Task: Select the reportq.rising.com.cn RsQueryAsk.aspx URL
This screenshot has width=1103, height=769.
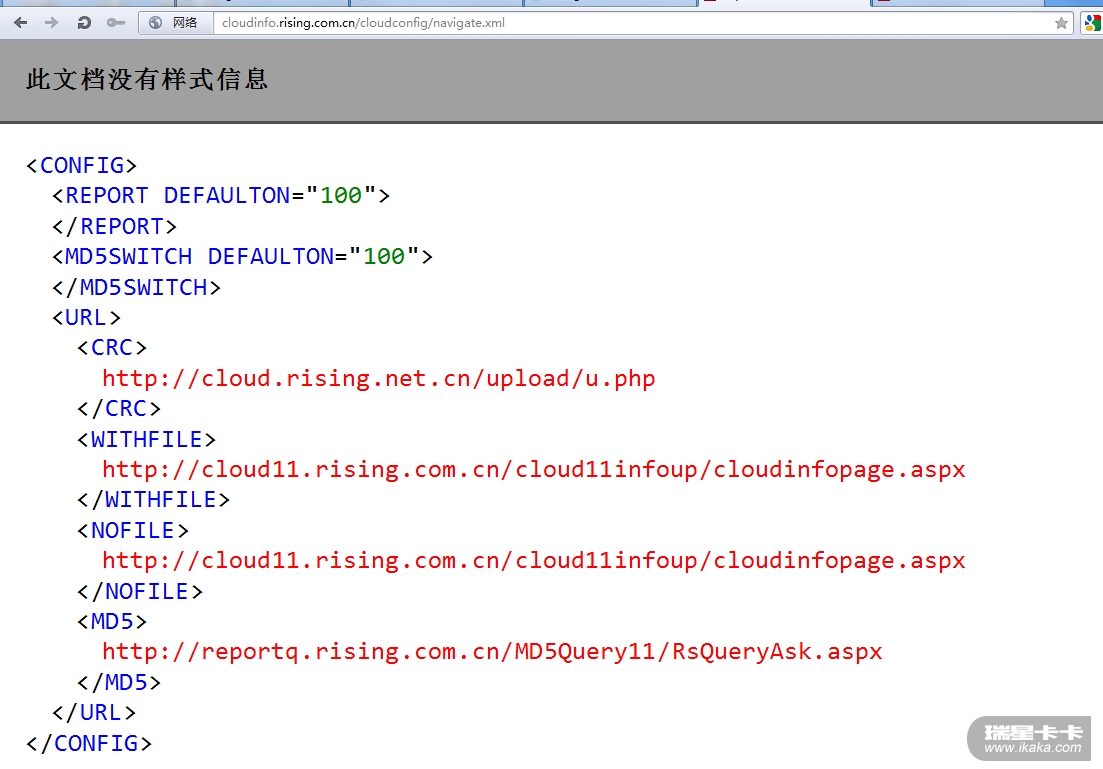Action: coord(492,652)
